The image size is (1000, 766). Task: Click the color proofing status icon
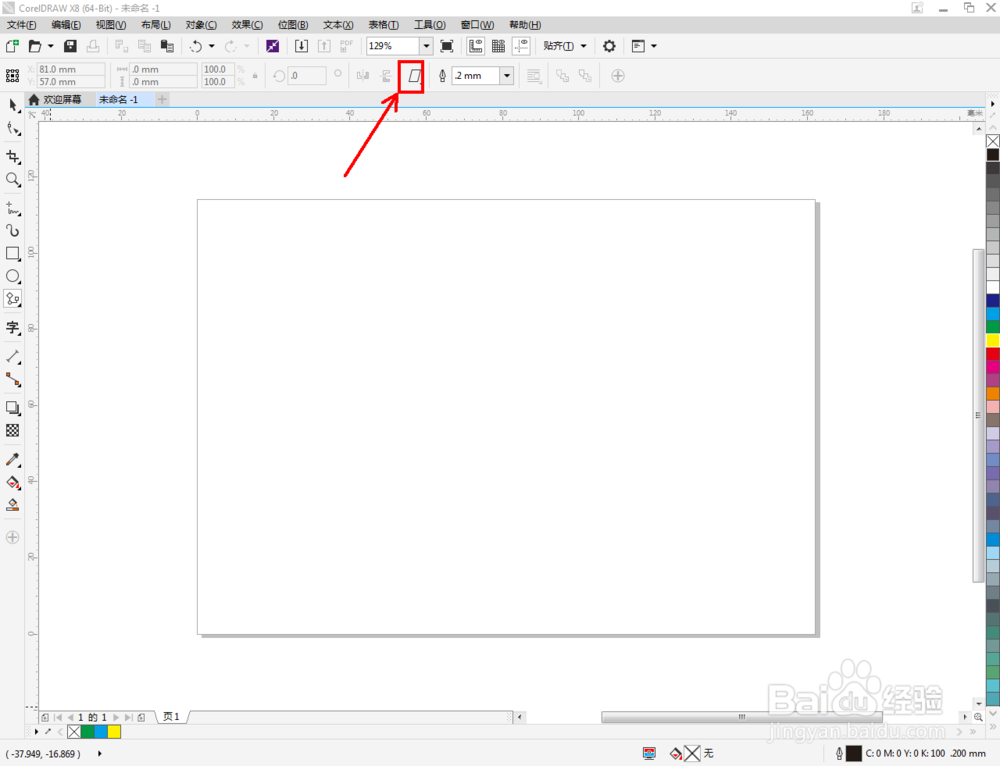coord(649,754)
